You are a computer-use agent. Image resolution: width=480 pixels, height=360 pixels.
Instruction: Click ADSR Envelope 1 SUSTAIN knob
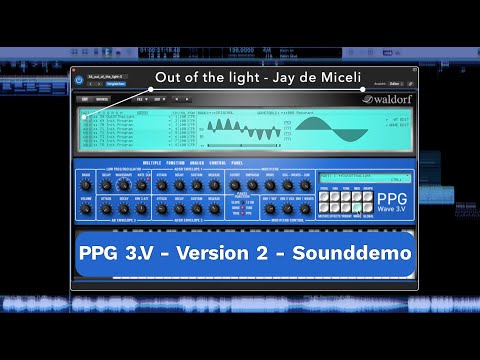pos(197,185)
